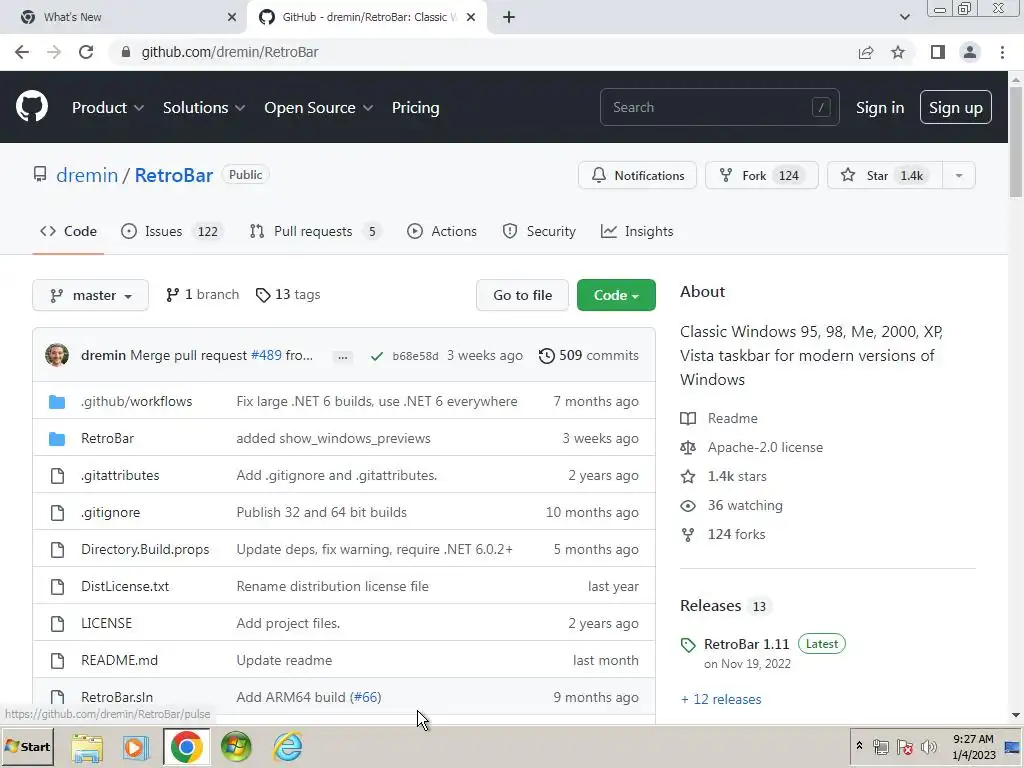Click the browser address bar URL
Viewport: 1024px width, 768px height.
pyautogui.click(x=230, y=52)
